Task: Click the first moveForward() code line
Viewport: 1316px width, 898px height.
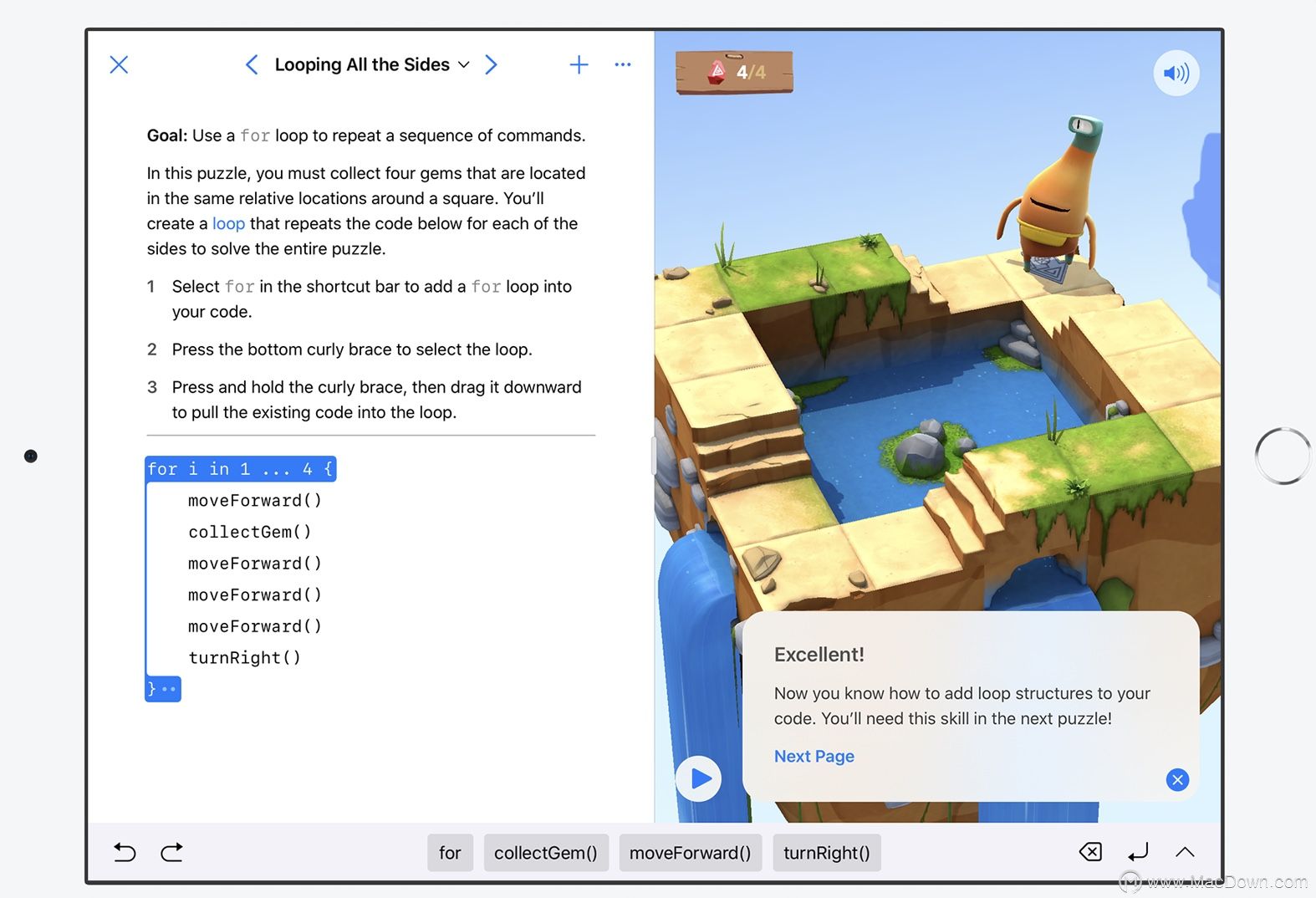Action: [x=254, y=500]
